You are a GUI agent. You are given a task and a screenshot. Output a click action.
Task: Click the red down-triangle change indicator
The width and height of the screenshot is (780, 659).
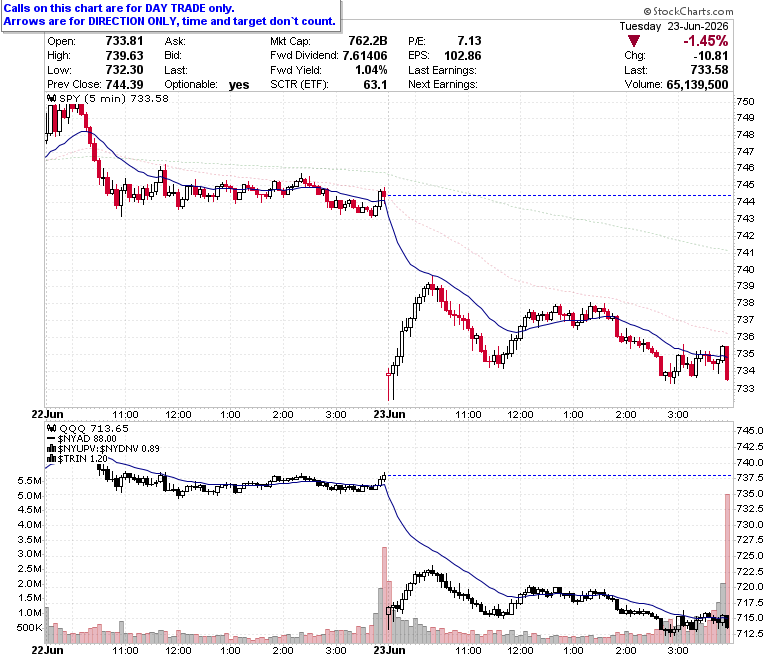coord(633,41)
